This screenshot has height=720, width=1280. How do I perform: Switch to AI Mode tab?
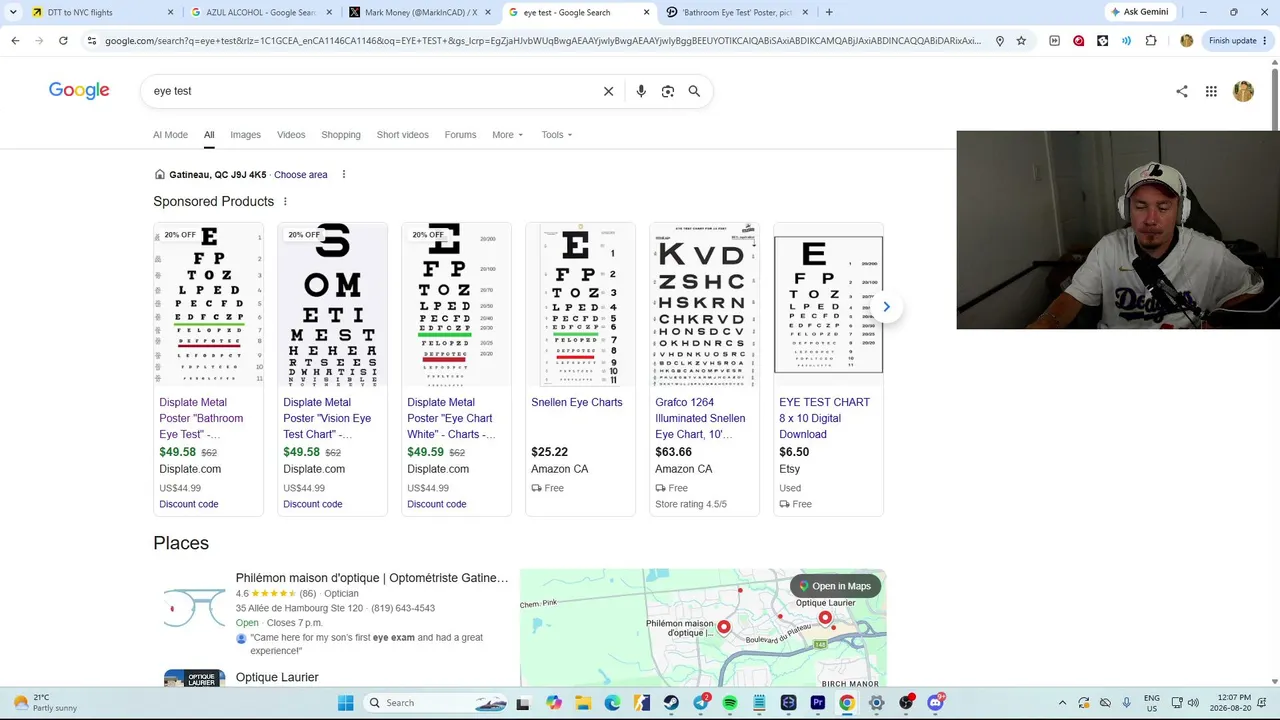[x=170, y=135]
